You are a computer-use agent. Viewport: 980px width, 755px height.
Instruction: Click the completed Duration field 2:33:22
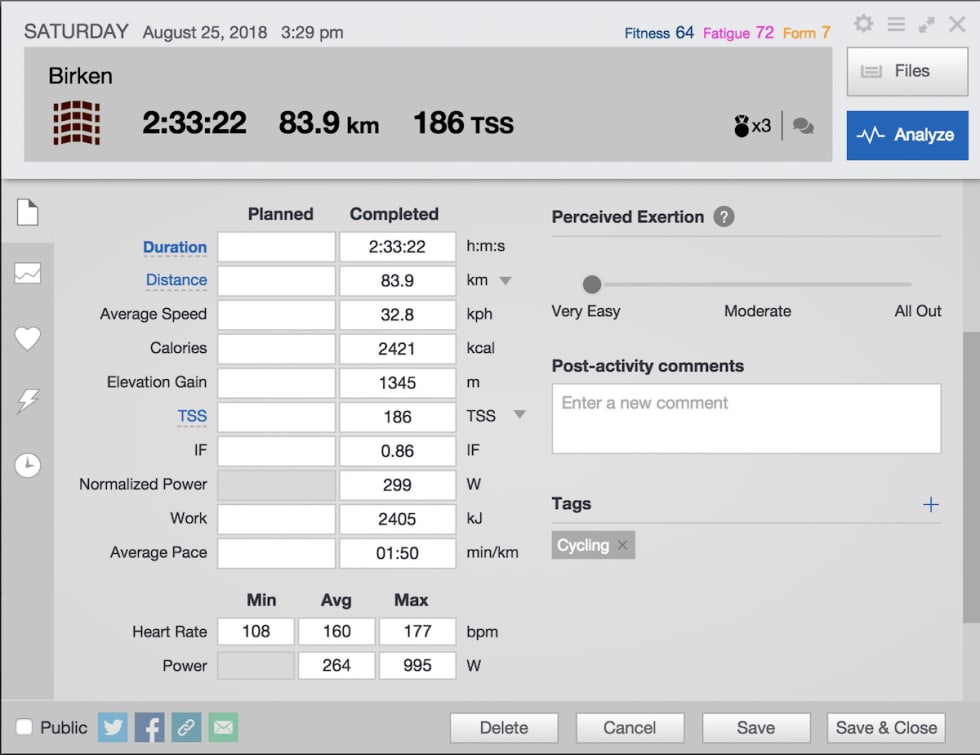[x=398, y=247]
